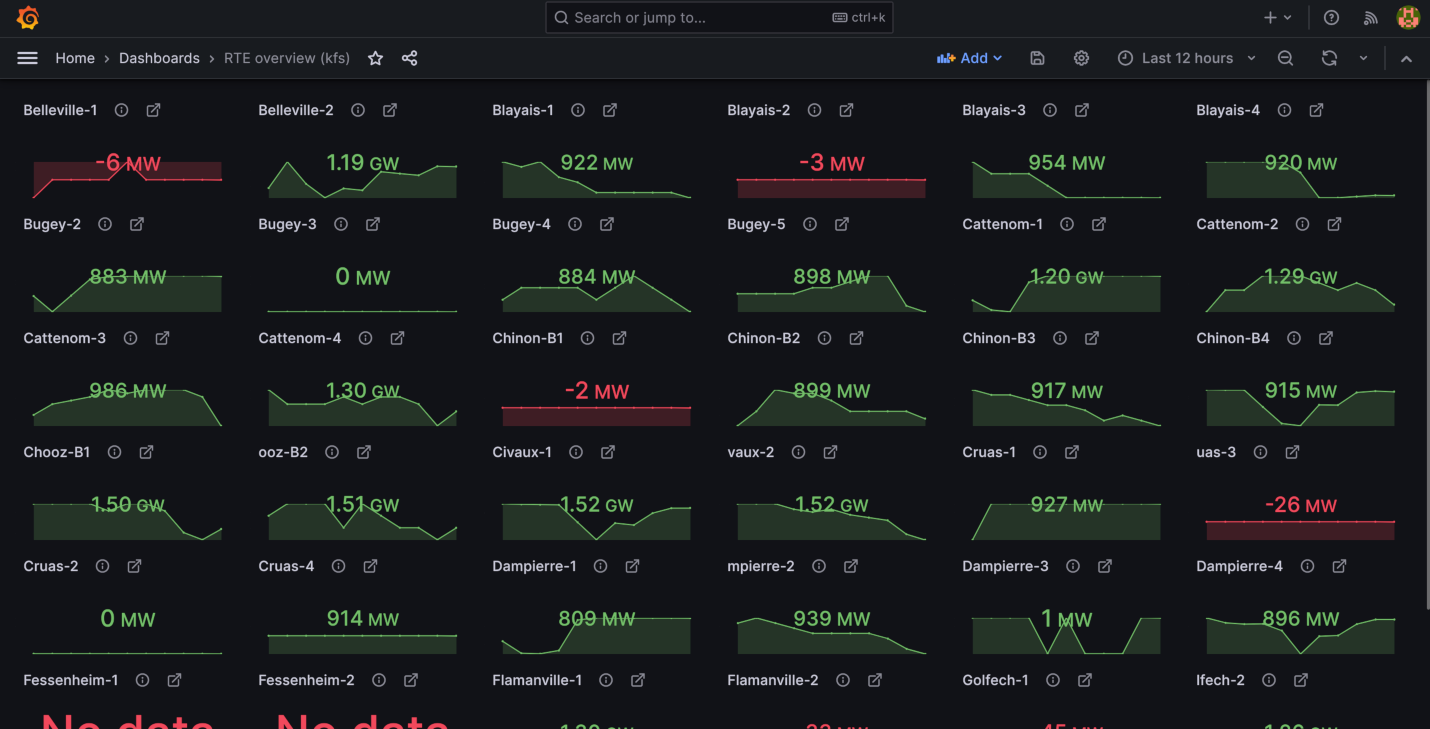Save the dashboard with the disk icon
Screen dimensions: 1430x729
coord(1037,58)
